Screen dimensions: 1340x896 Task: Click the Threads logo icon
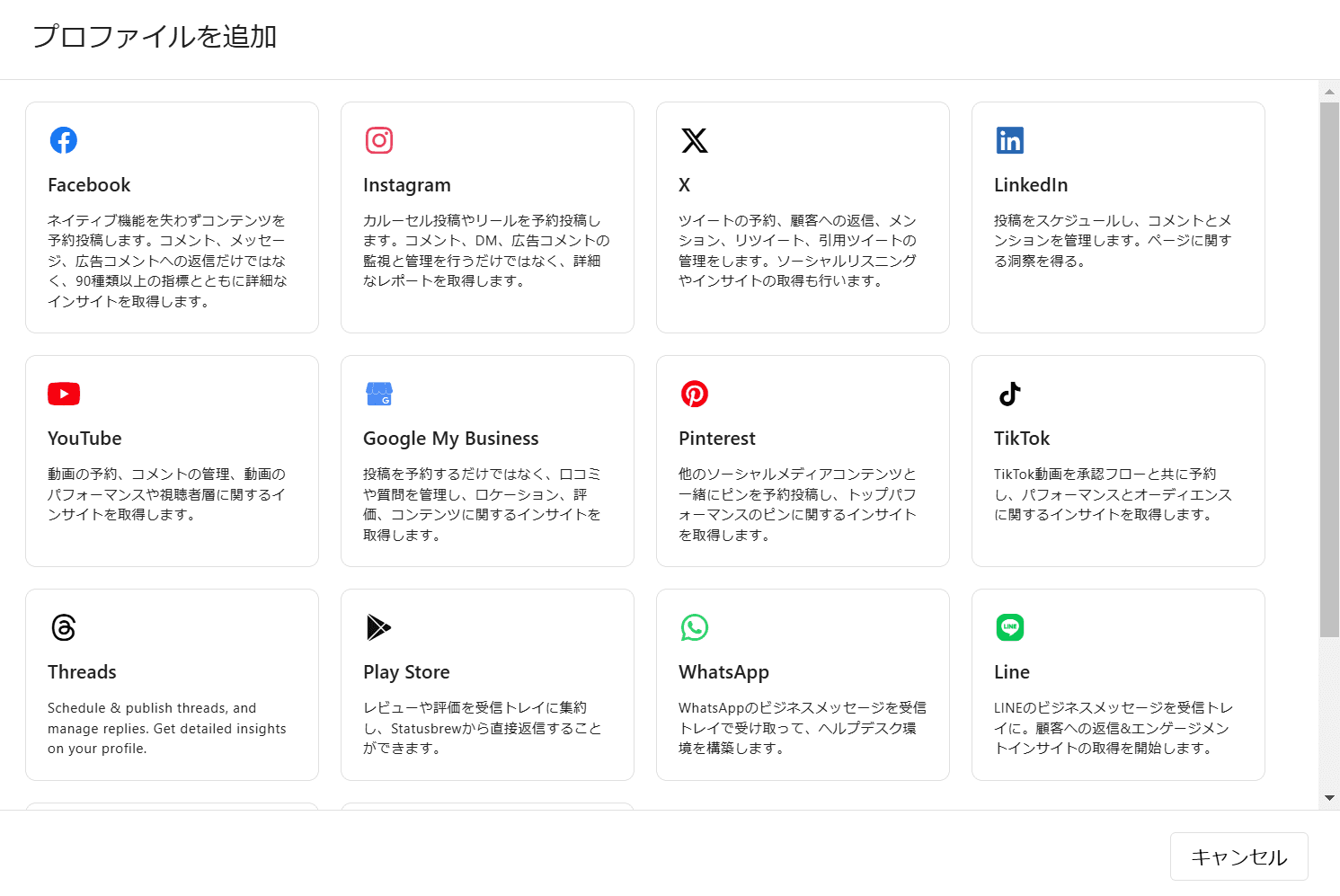(x=64, y=627)
